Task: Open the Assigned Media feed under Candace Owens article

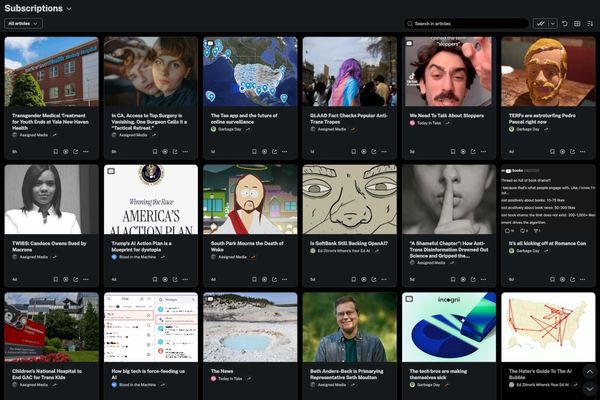Action: click(x=34, y=257)
